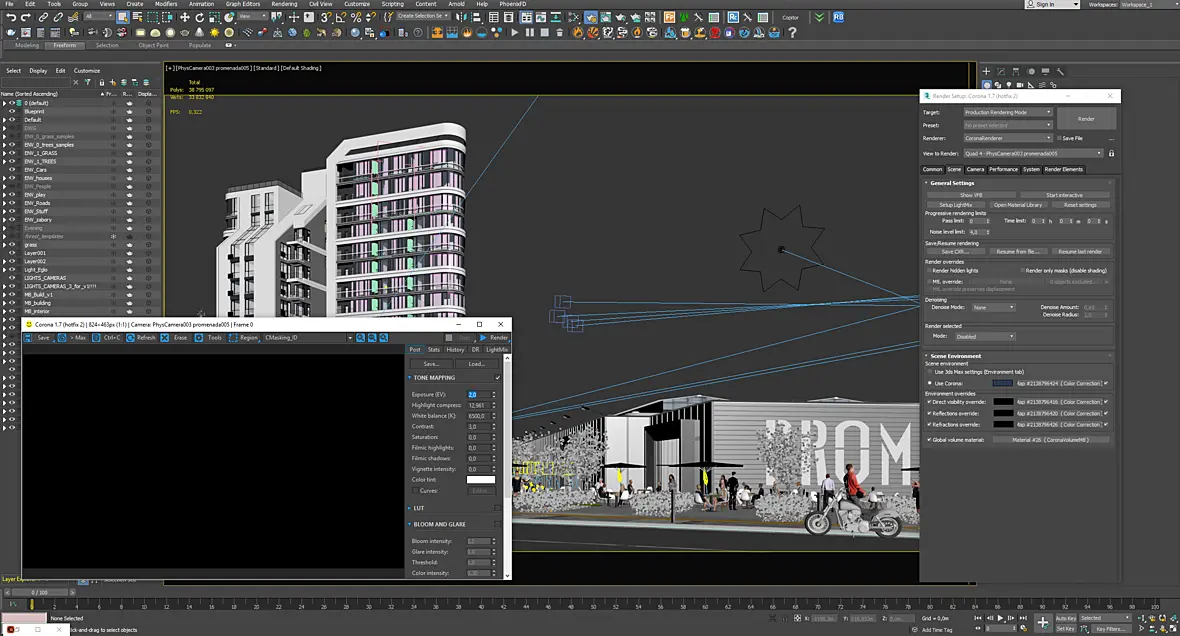1180x636 pixels.
Task: Open the Renderer dropdown showing CoronaRenderer
Action: (x=1008, y=138)
